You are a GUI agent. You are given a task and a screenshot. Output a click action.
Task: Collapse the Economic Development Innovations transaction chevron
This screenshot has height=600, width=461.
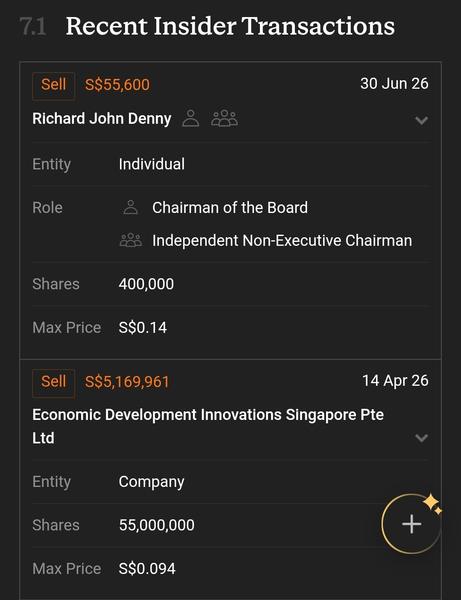(x=421, y=438)
